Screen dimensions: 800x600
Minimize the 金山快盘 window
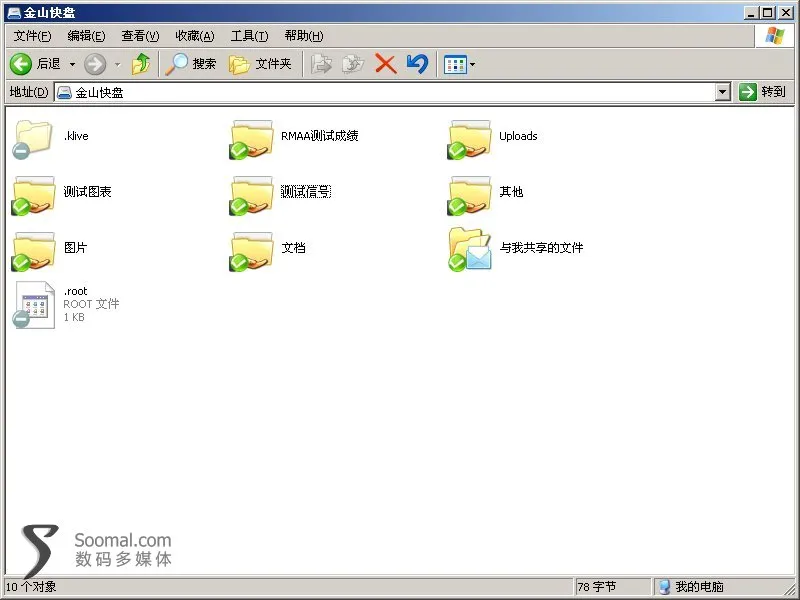coord(750,13)
